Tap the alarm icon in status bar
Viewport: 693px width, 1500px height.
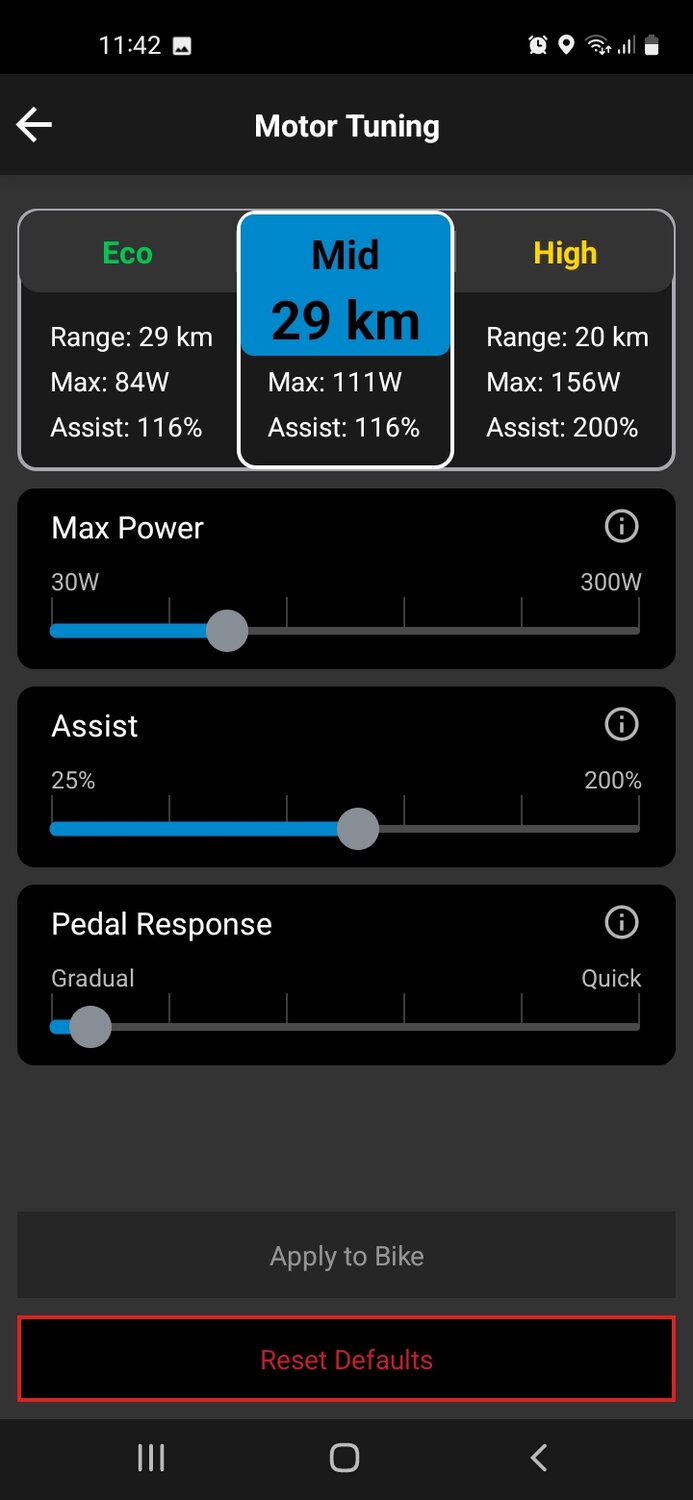pos(538,45)
